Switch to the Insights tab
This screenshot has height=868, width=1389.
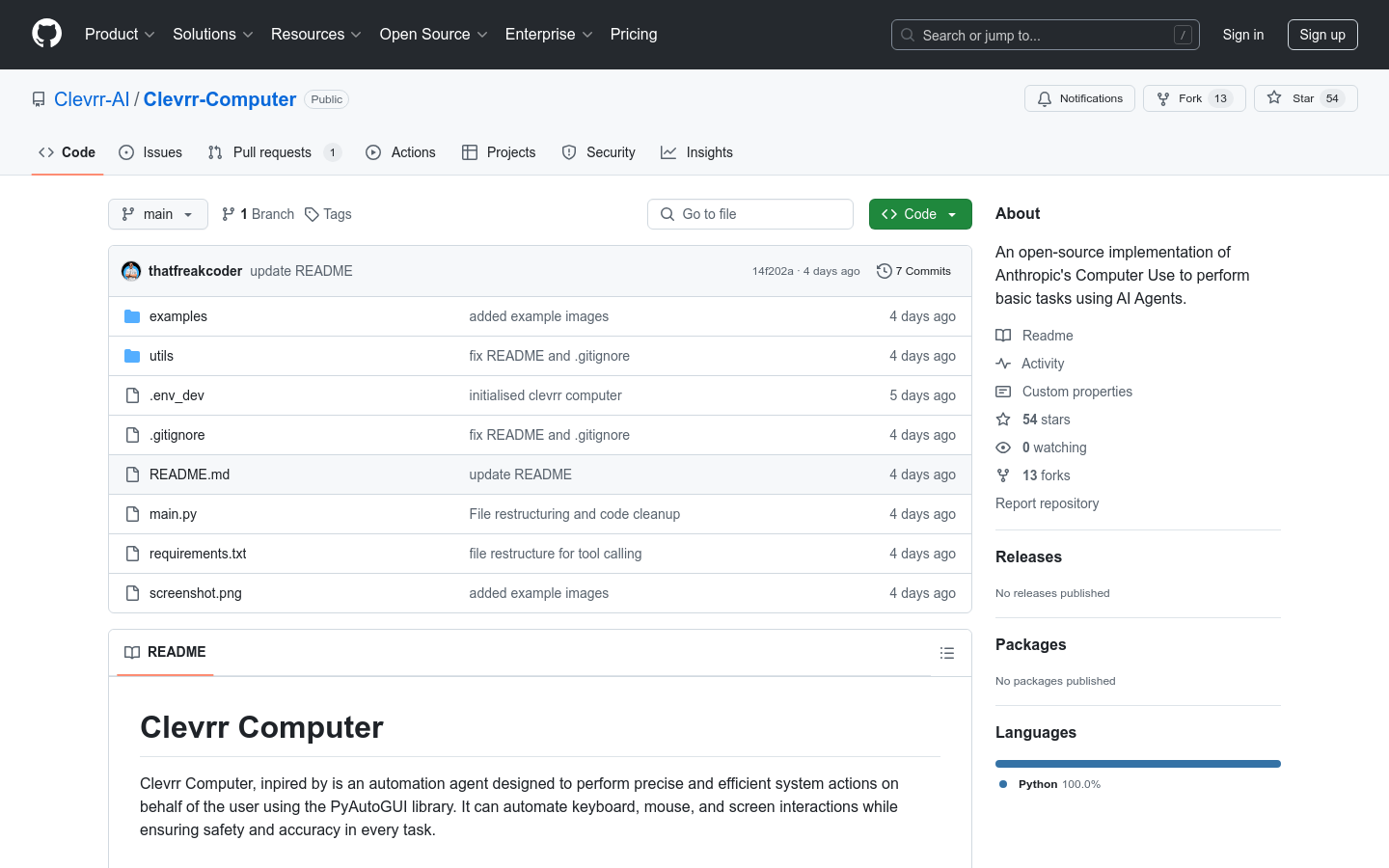pyautogui.click(x=696, y=152)
